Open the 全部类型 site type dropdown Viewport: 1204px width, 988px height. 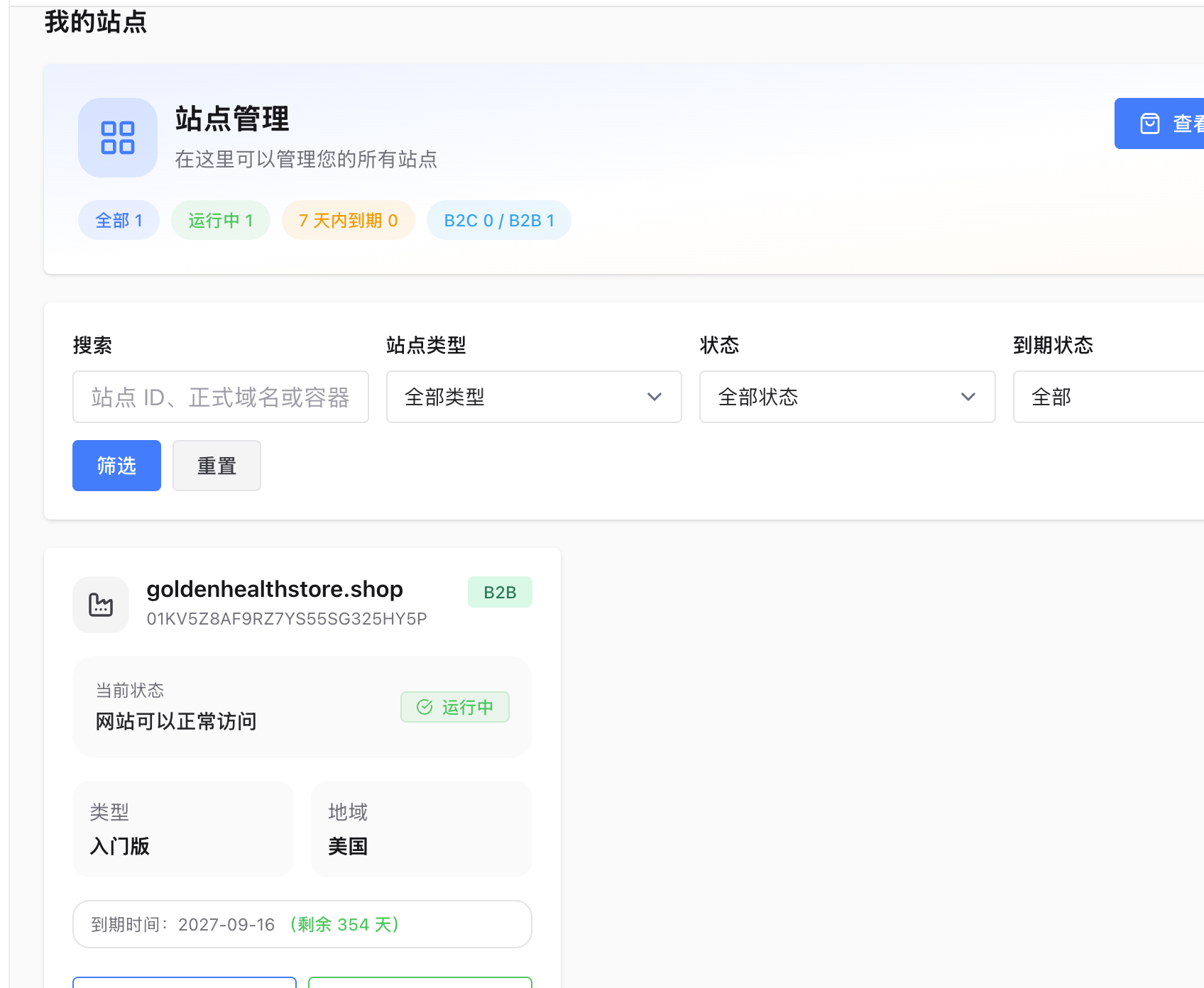pyautogui.click(x=534, y=397)
